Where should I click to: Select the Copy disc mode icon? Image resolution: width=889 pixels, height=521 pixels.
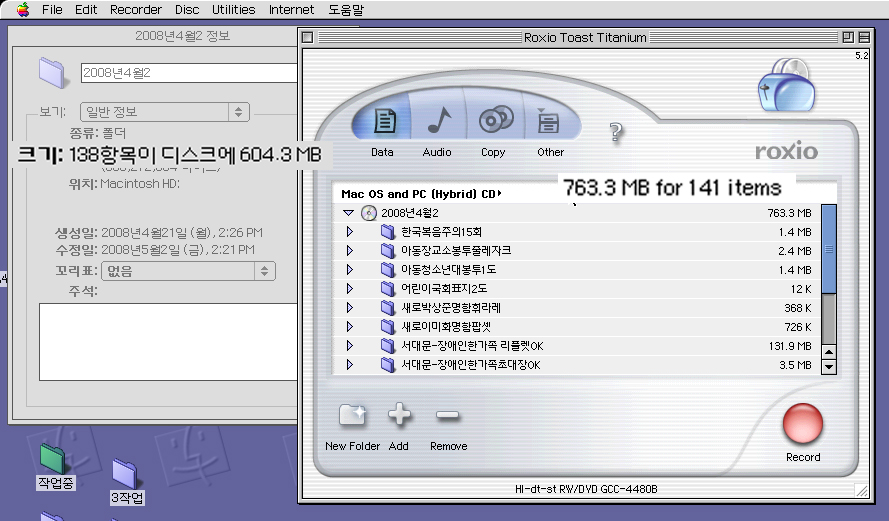tap(493, 124)
